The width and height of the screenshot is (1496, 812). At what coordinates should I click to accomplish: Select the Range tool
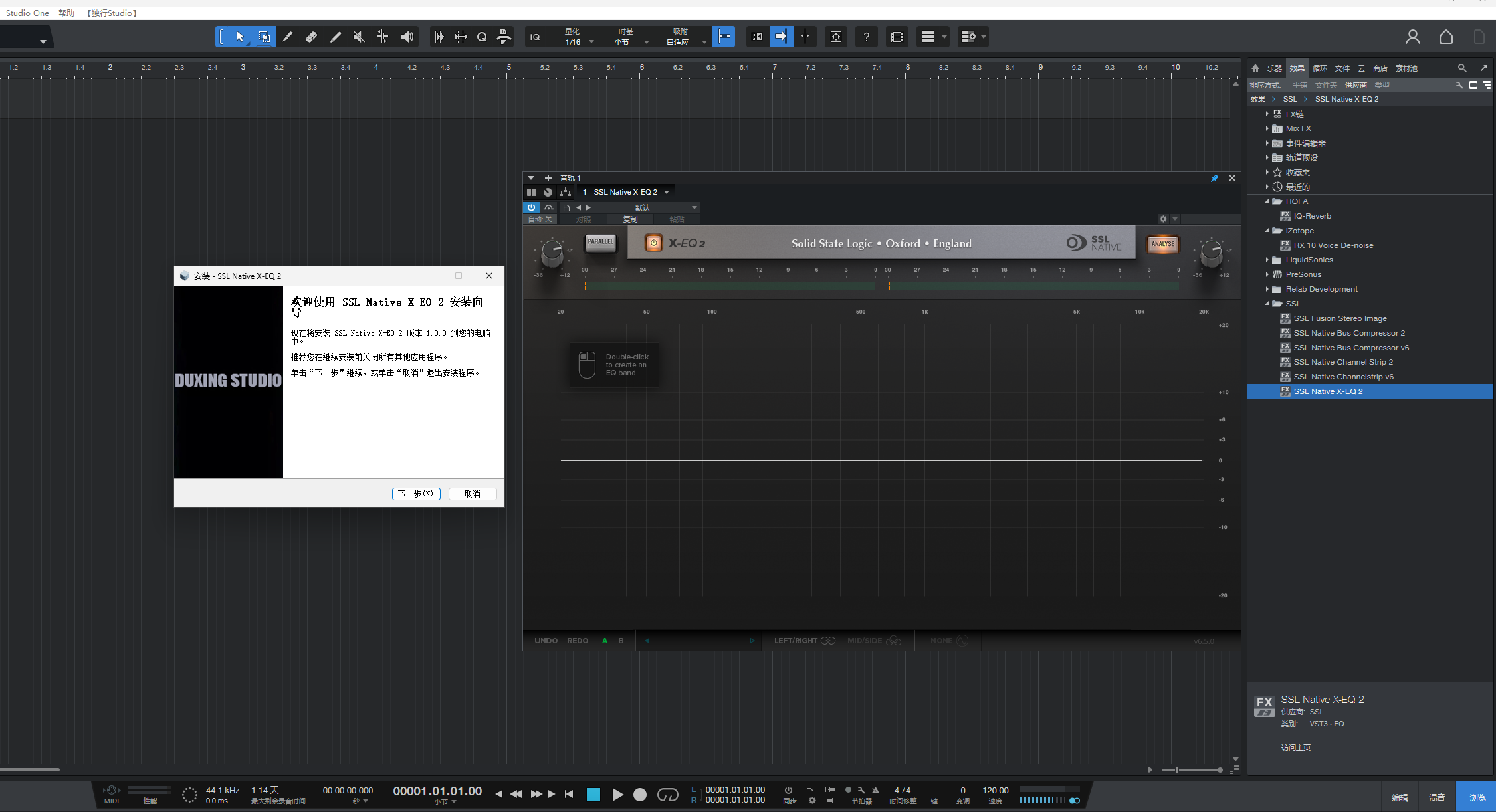(x=264, y=37)
